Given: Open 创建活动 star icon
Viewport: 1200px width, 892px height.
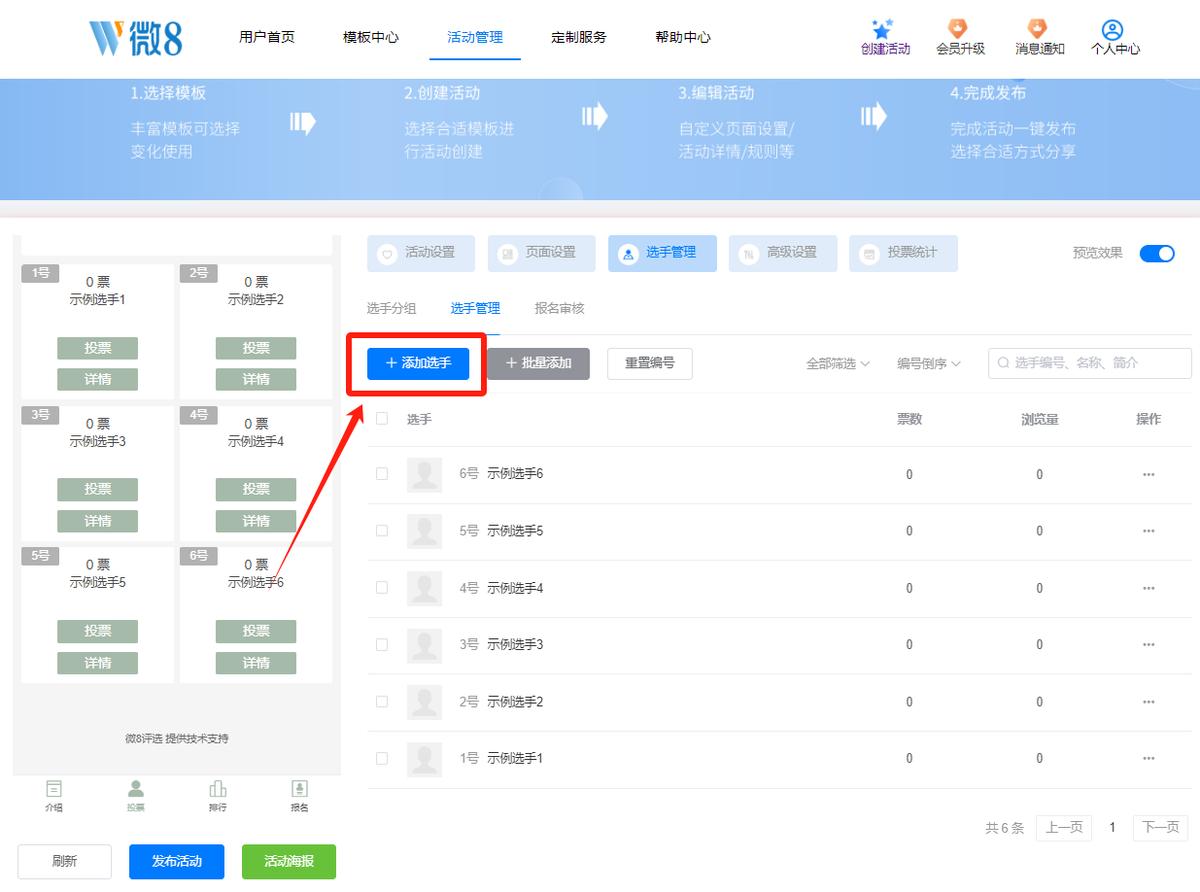Looking at the screenshot, I should [883, 29].
